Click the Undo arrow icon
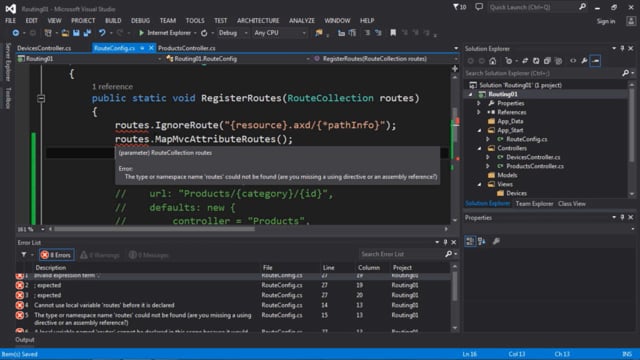The image size is (640, 360). [102, 33]
